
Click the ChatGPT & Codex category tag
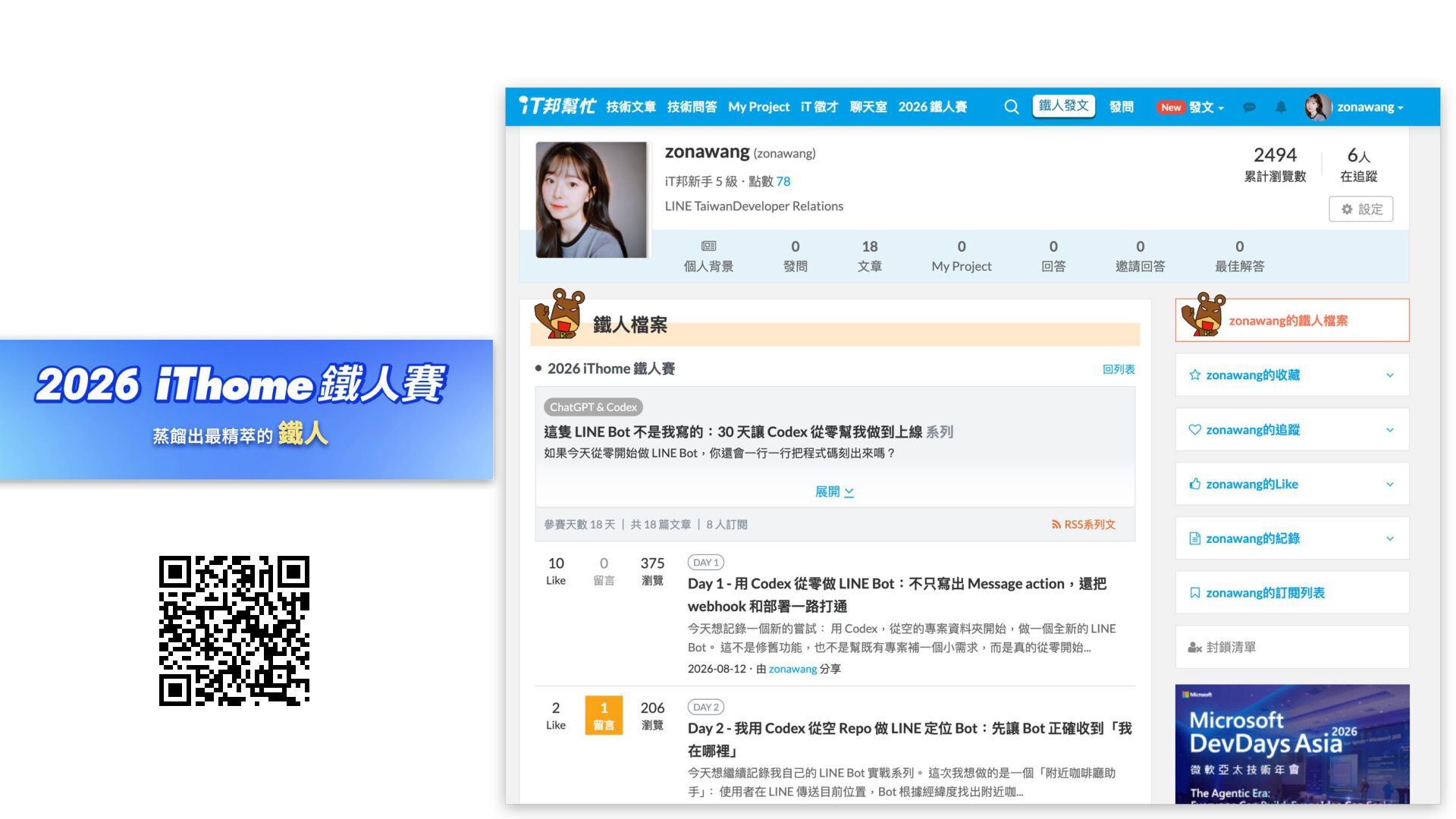[593, 407]
